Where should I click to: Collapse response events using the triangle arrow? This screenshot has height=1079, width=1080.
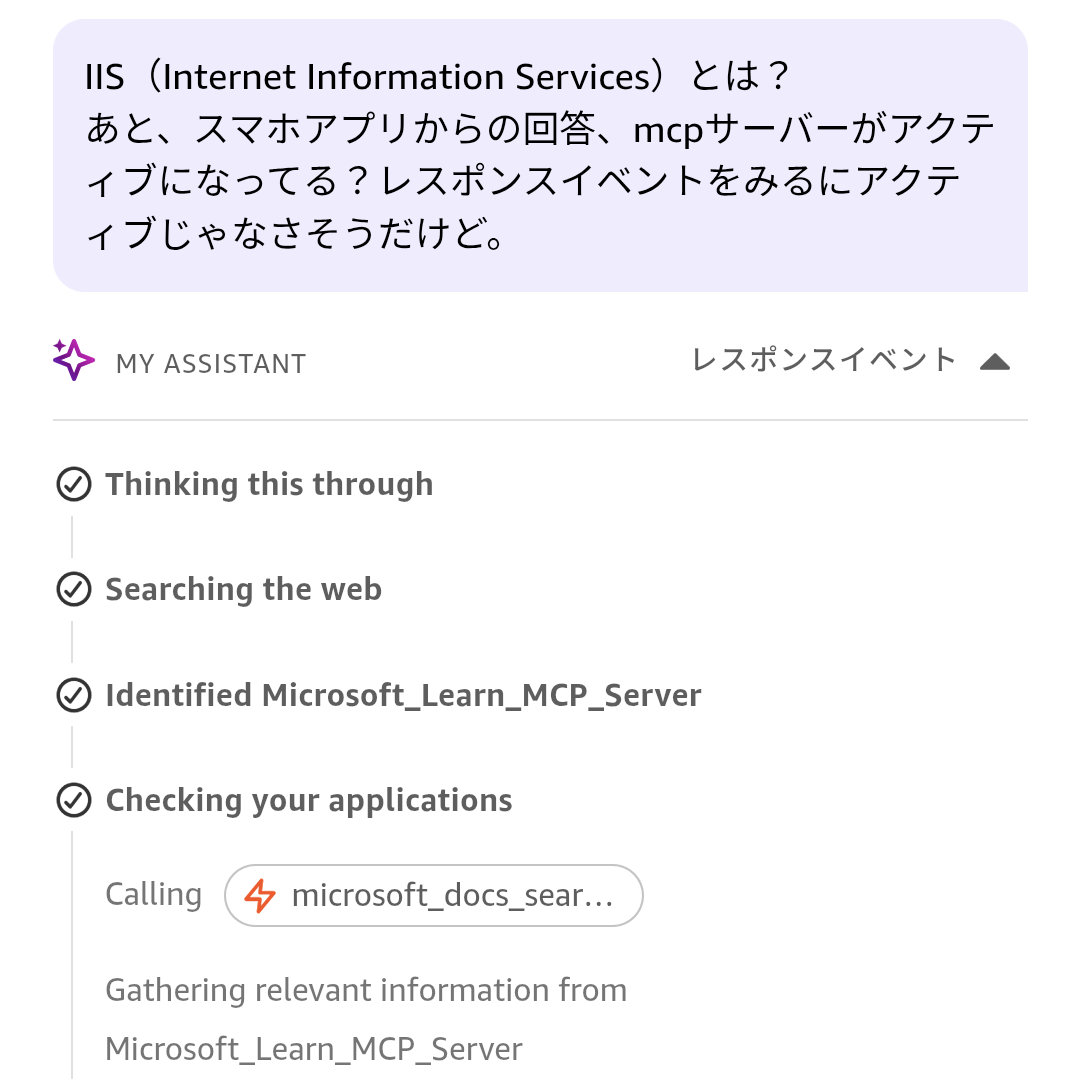click(995, 362)
